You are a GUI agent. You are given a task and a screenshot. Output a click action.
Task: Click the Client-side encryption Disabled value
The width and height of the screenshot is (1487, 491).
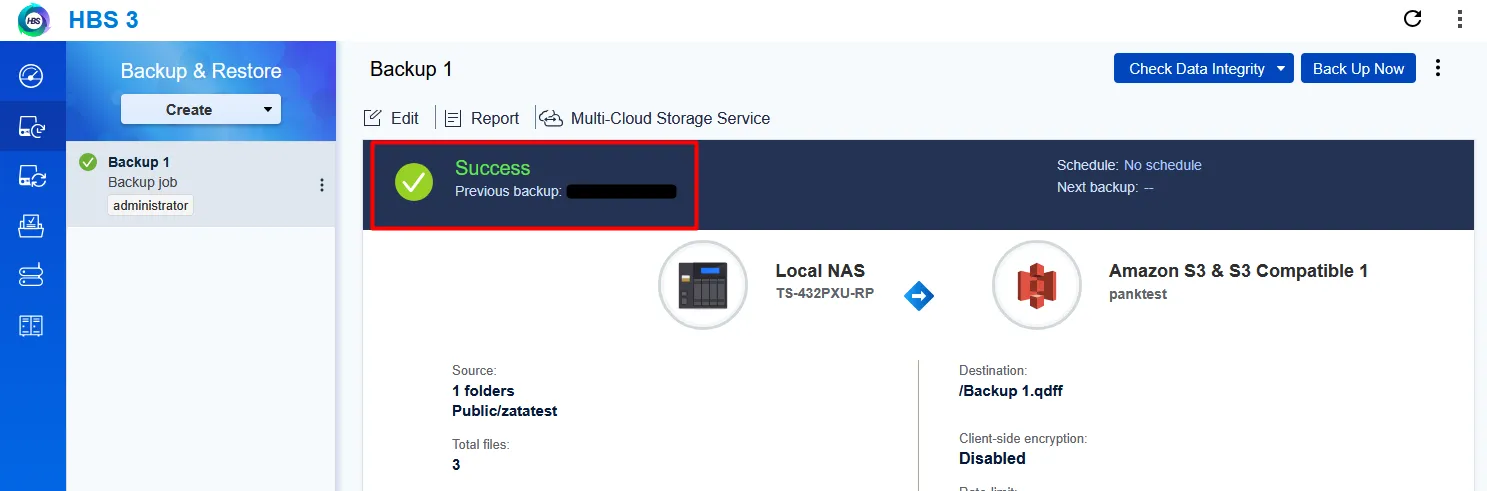click(992, 458)
